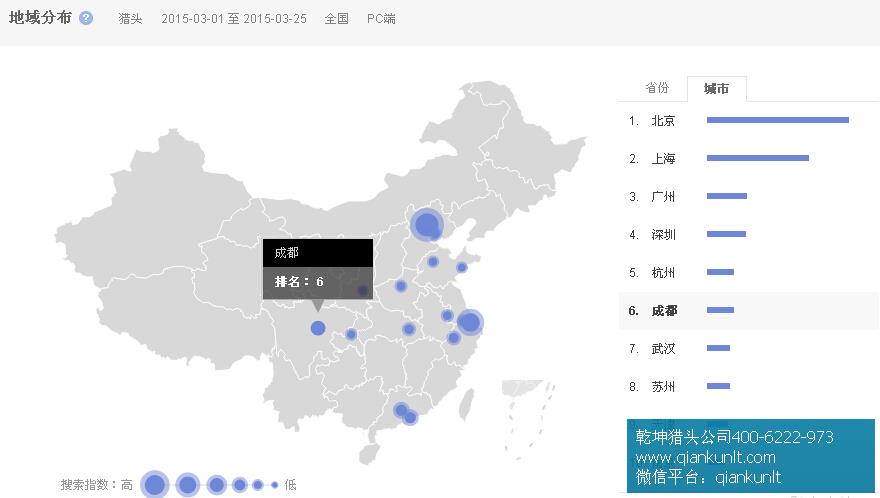Image resolution: width=880 pixels, height=498 pixels.
Task: Choose 广州 from the city ranking
Action: 663,197
